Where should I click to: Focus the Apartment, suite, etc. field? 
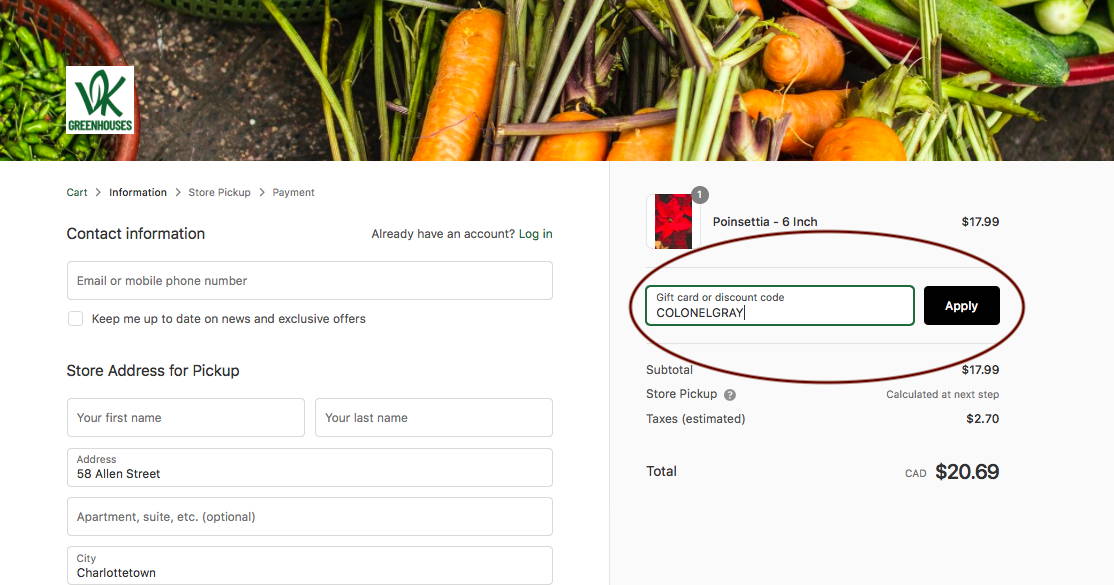[x=310, y=517]
